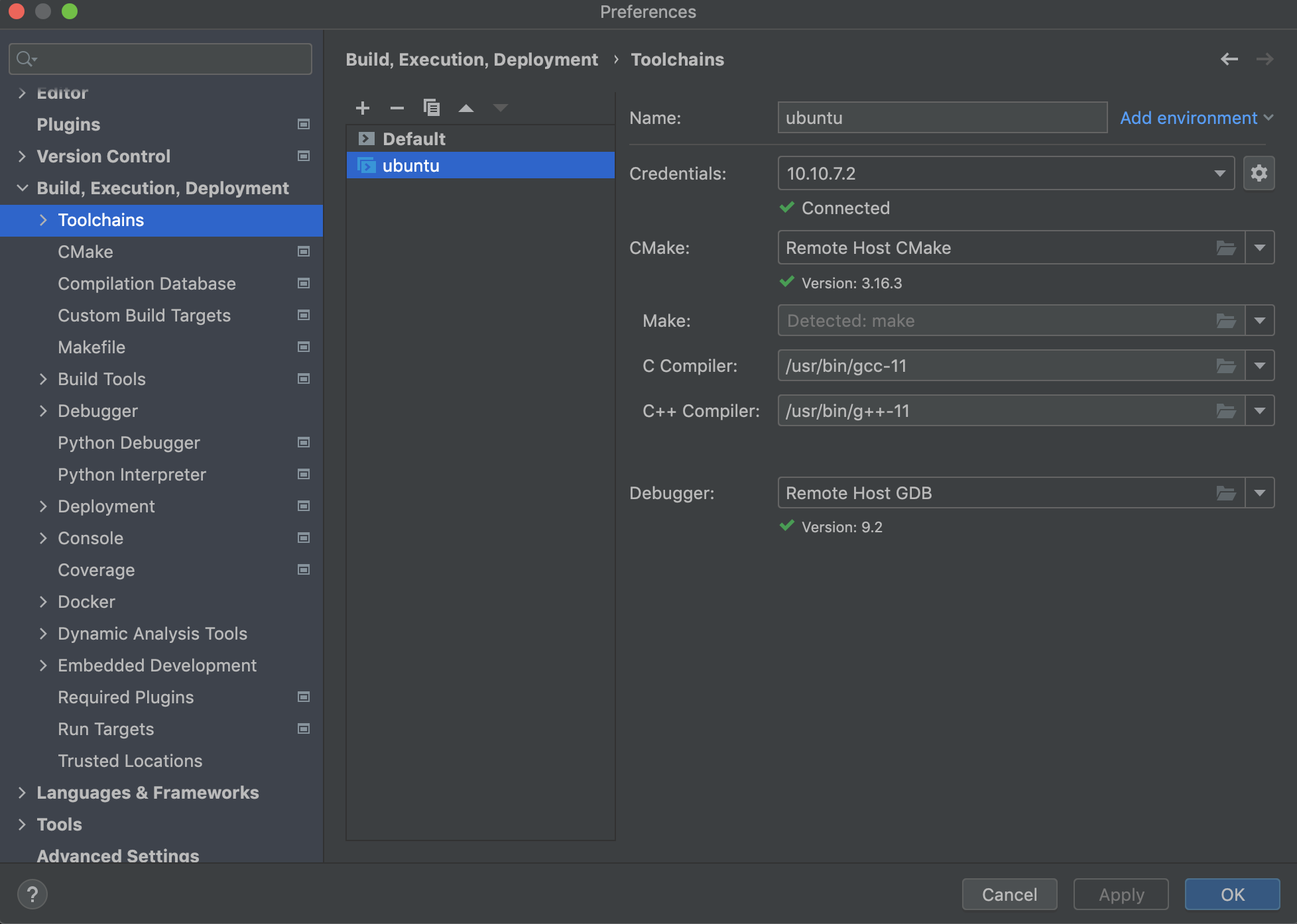
Task: Click the copy toolchain icon
Action: tap(432, 107)
